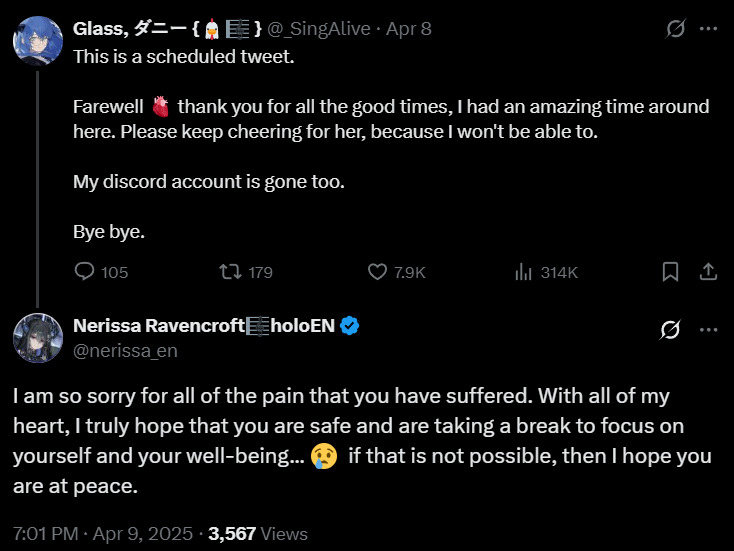Click the reply icon on Glass's tweet
This screenshot has width=734, height=551.
86,271
